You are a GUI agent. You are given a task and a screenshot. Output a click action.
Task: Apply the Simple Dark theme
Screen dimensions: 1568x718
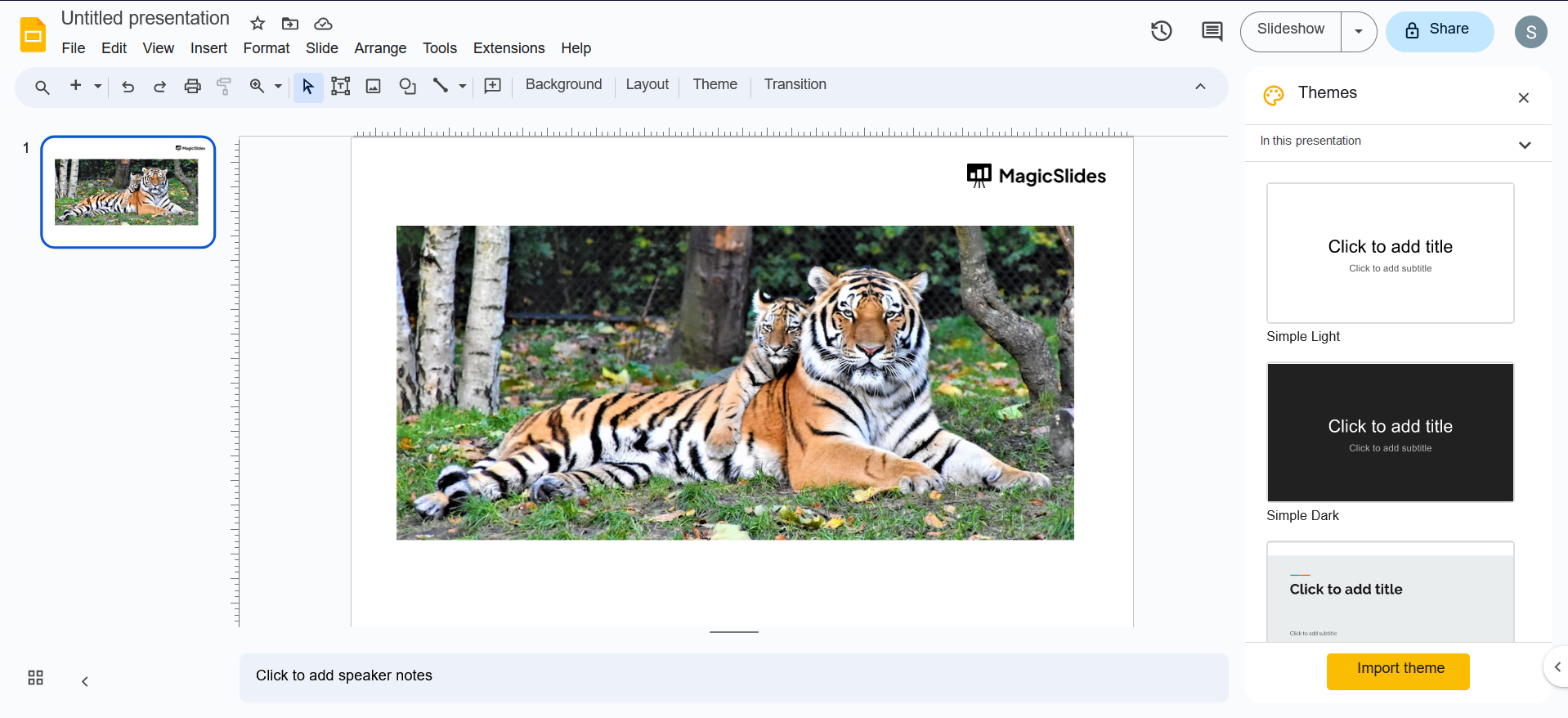(1390, 433)
